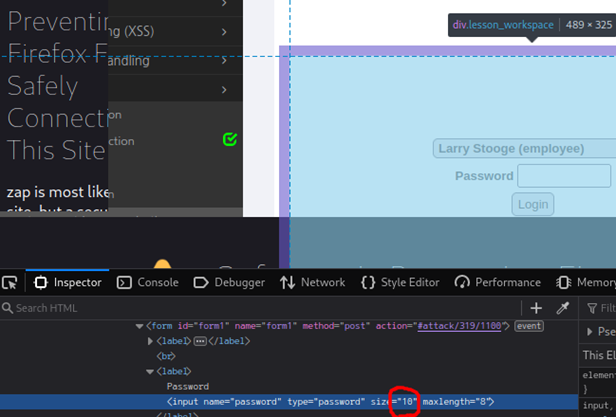
Task: Collapse the Password label node
Action: [150, 371]
